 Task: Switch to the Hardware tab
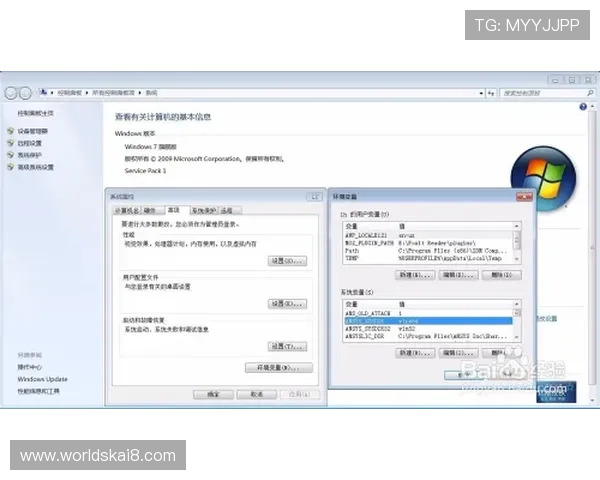click(150, 211)
